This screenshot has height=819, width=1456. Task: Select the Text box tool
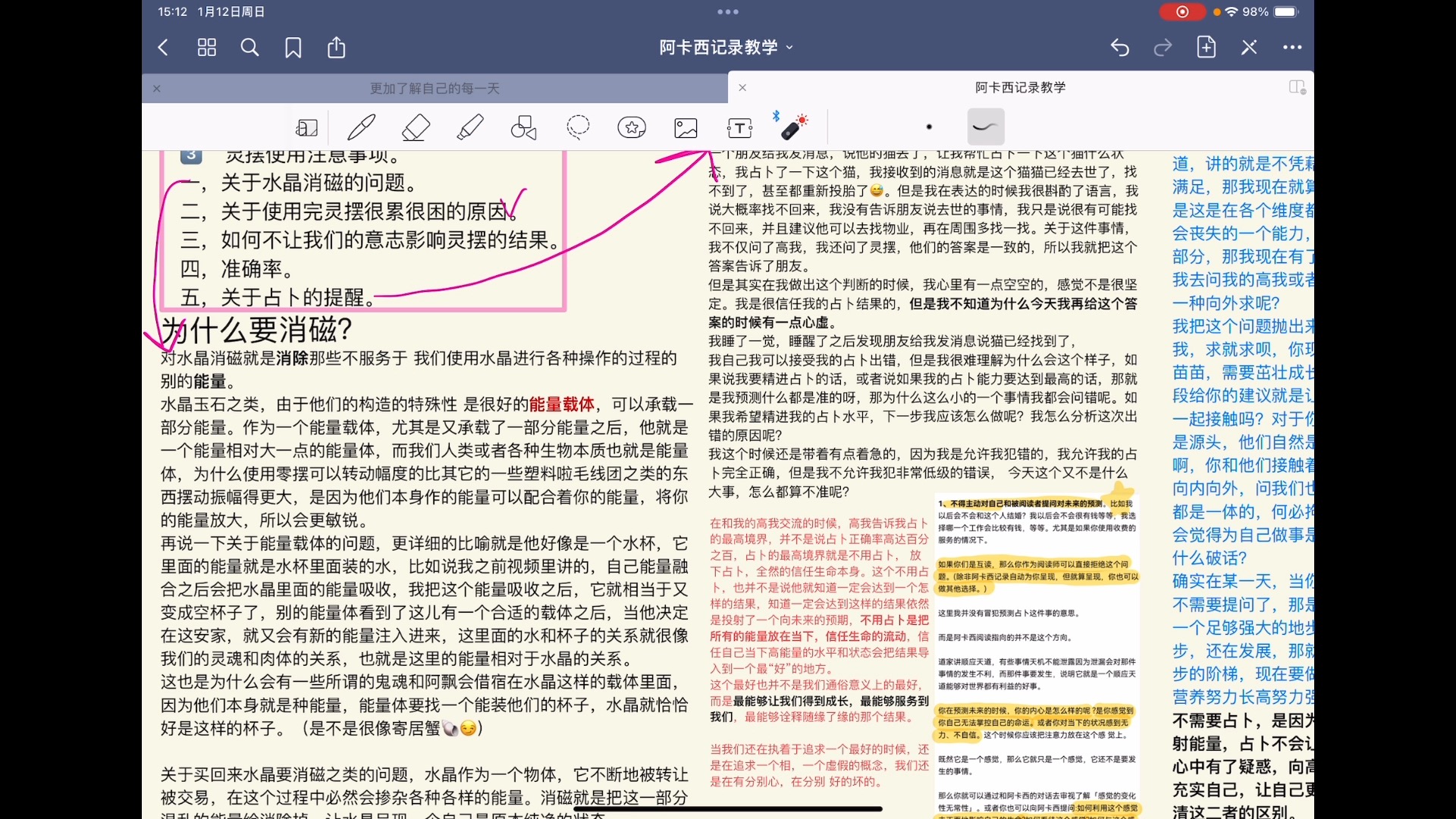tap(739, 127)
